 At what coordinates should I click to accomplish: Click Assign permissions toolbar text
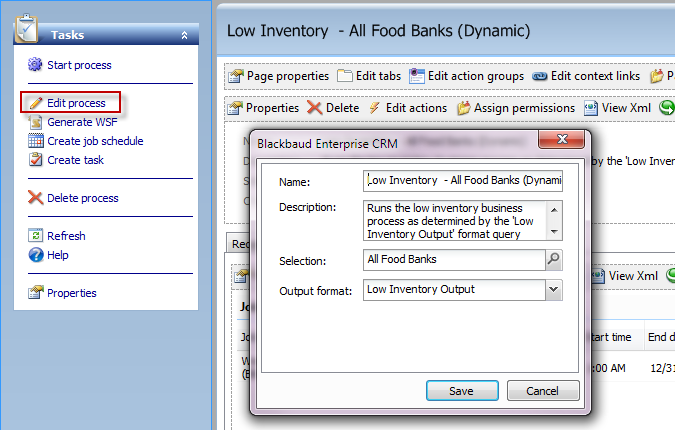coord(524,108)
